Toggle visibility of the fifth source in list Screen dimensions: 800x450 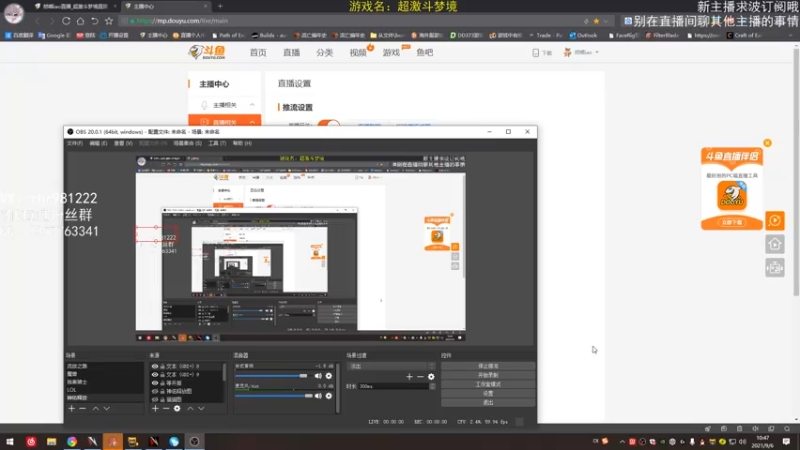pos(155,399)
